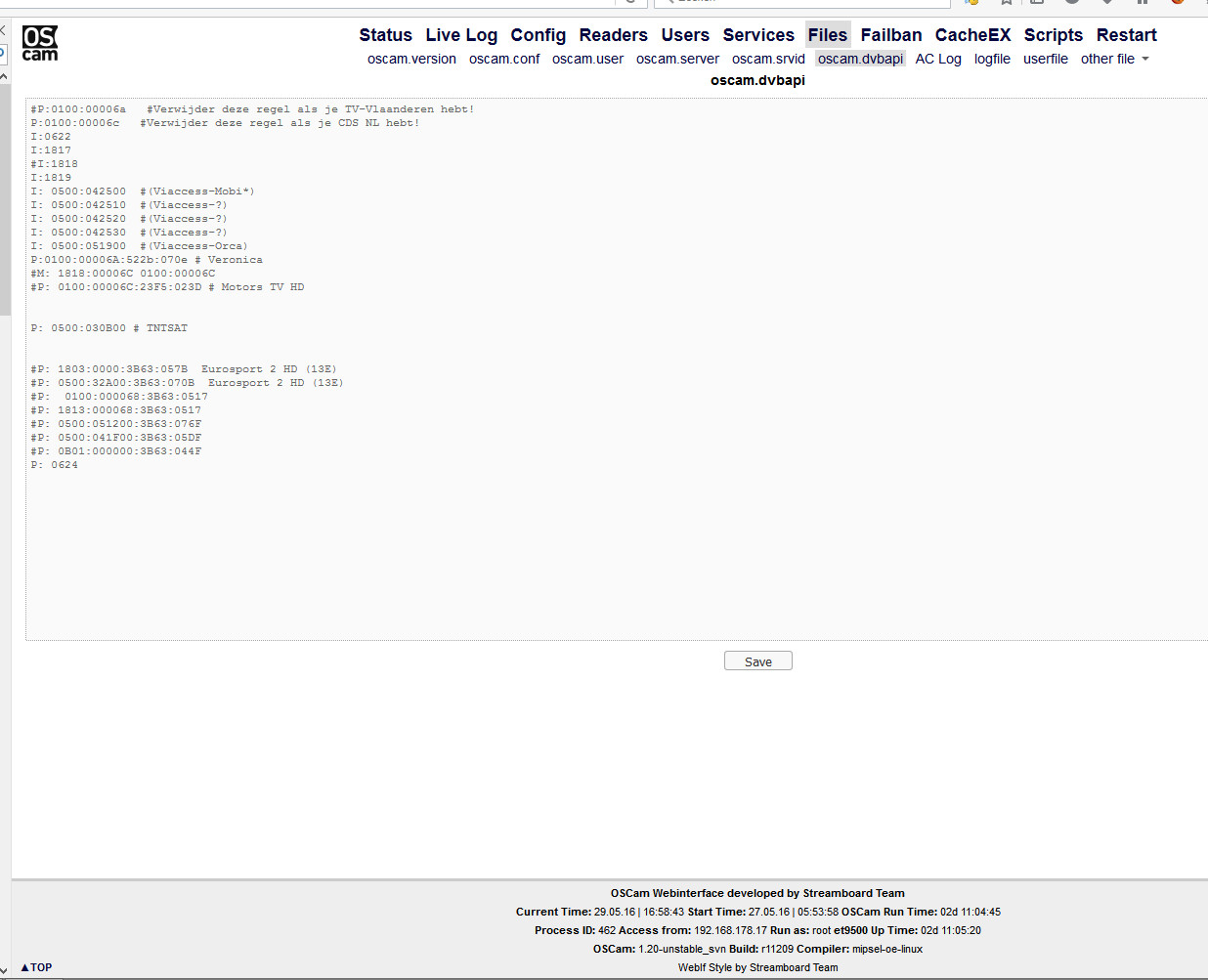The width and height of the screenshot is (1208, 980).
Task: Open the Users page
Action: point(685,35)
